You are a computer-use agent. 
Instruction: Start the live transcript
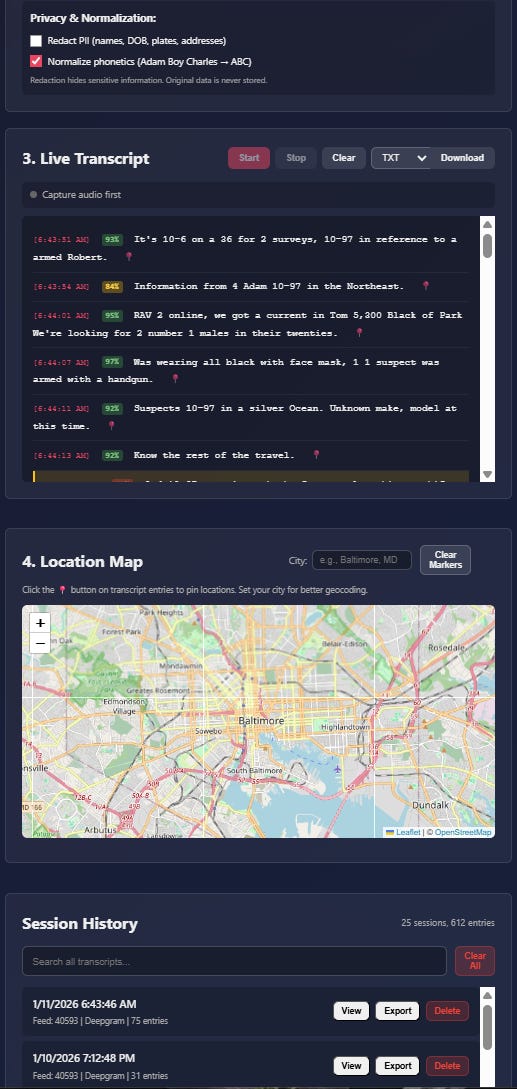pyautogui.click(x=249, y=158)
